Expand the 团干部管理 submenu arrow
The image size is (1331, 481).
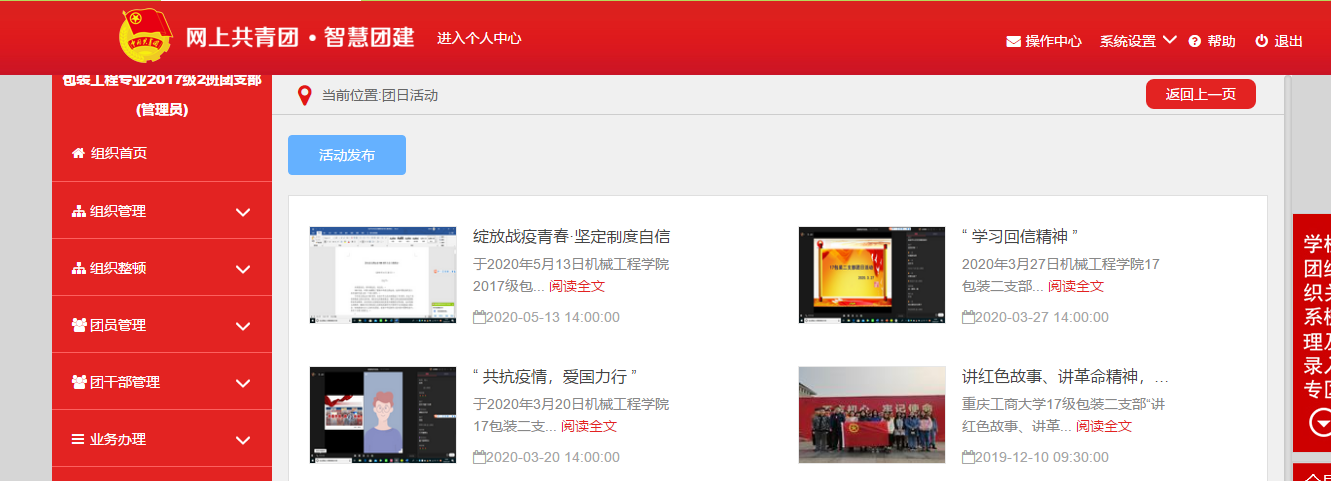[242, 382]
